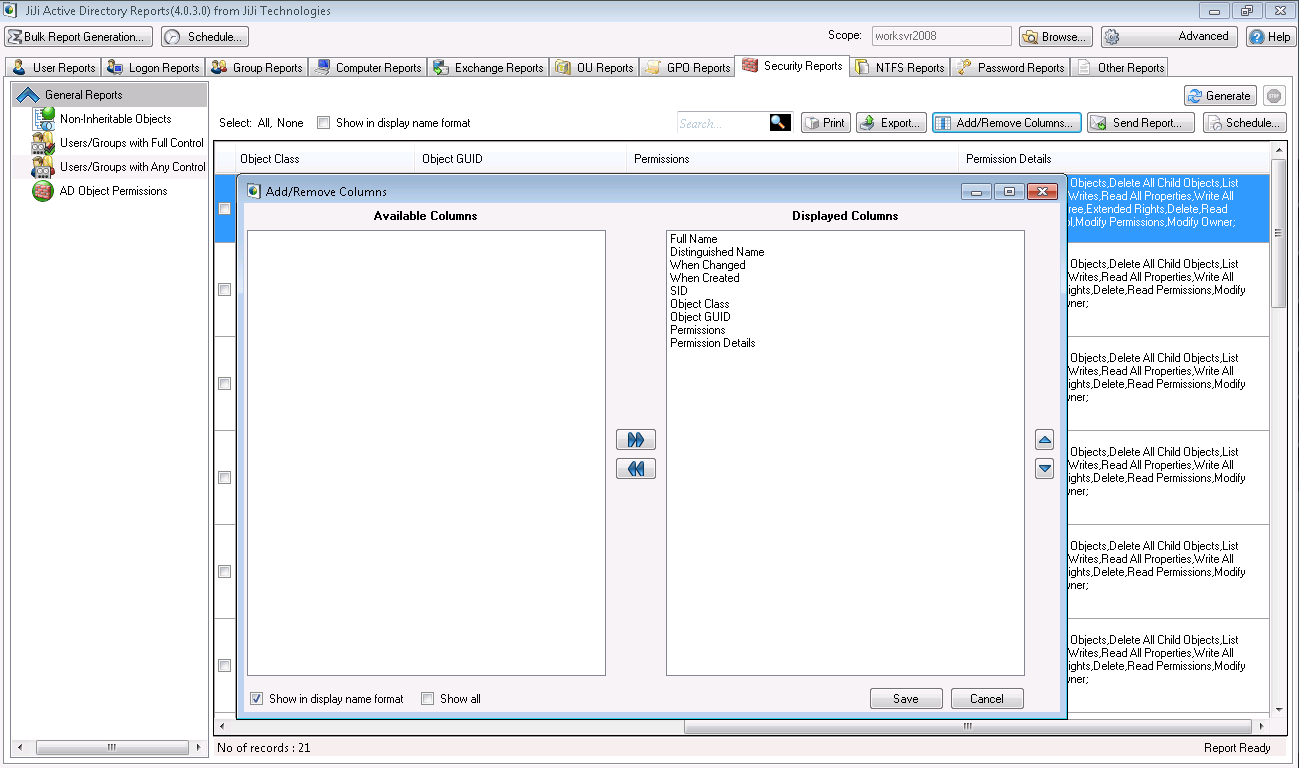Click the Object Class column header
This screenshot has width=1299, height=768.
point(324,159)
